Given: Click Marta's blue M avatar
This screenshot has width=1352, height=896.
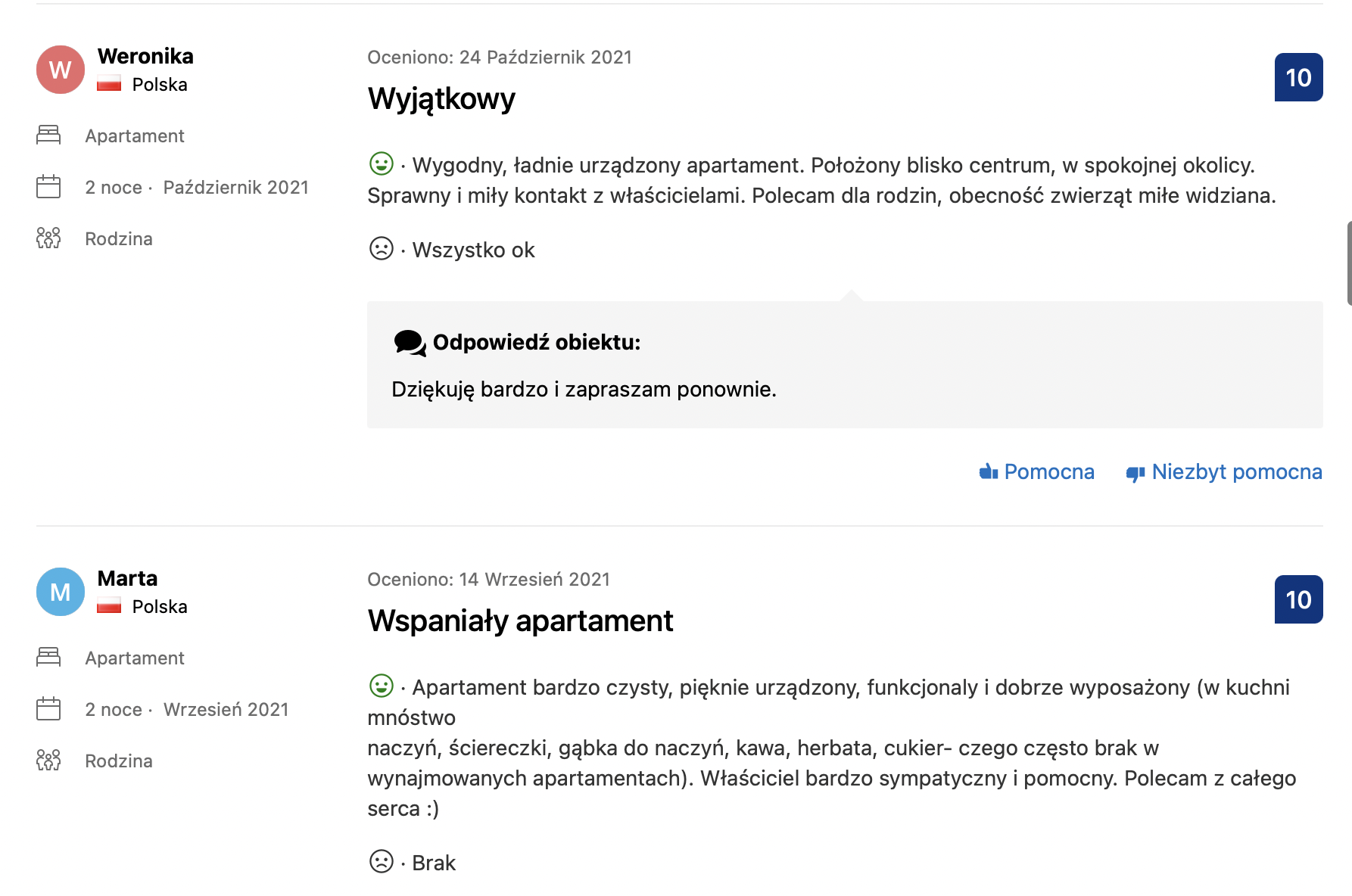Looking at the screenshot, I should tap(61, 592).
